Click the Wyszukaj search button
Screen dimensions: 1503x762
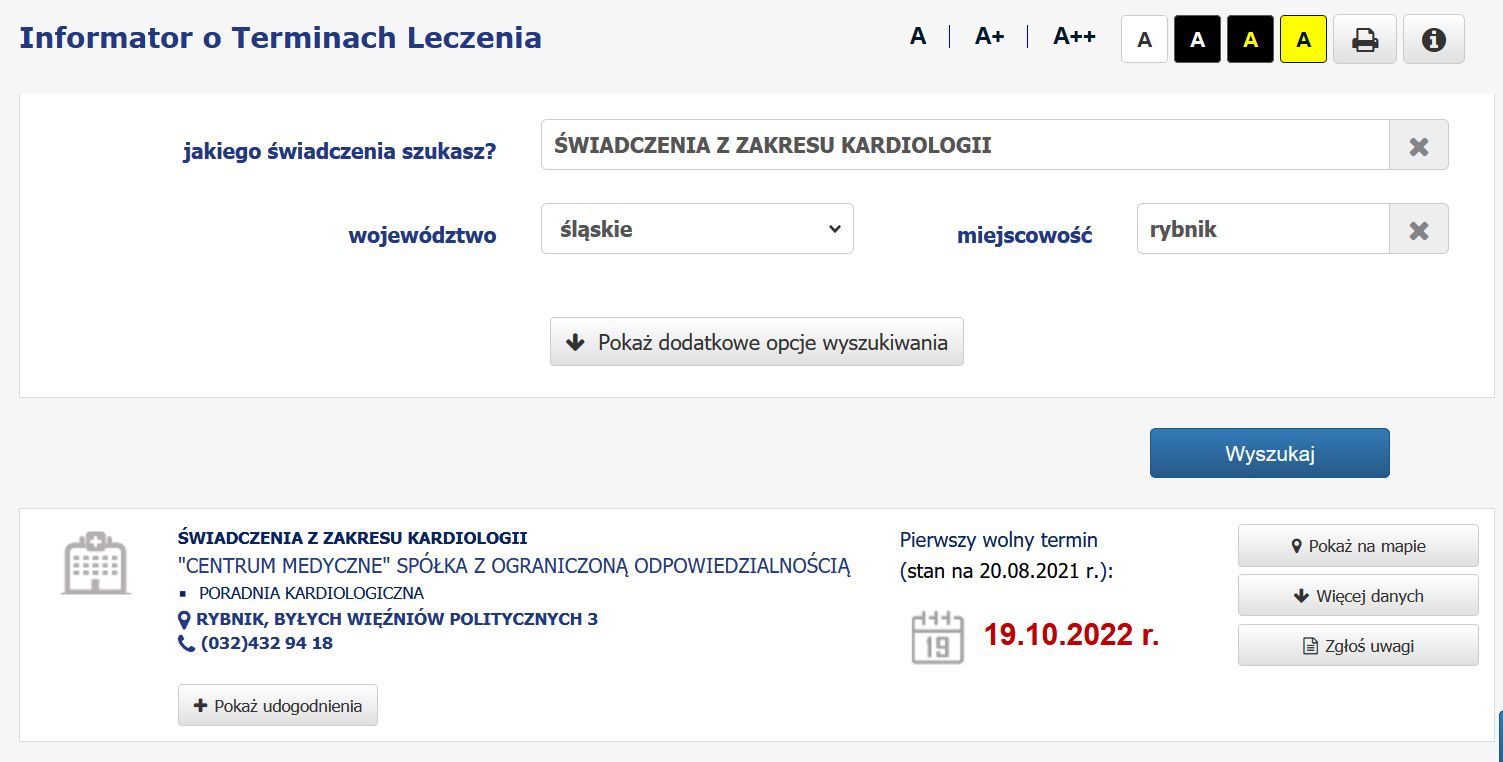click(1270, 453)
